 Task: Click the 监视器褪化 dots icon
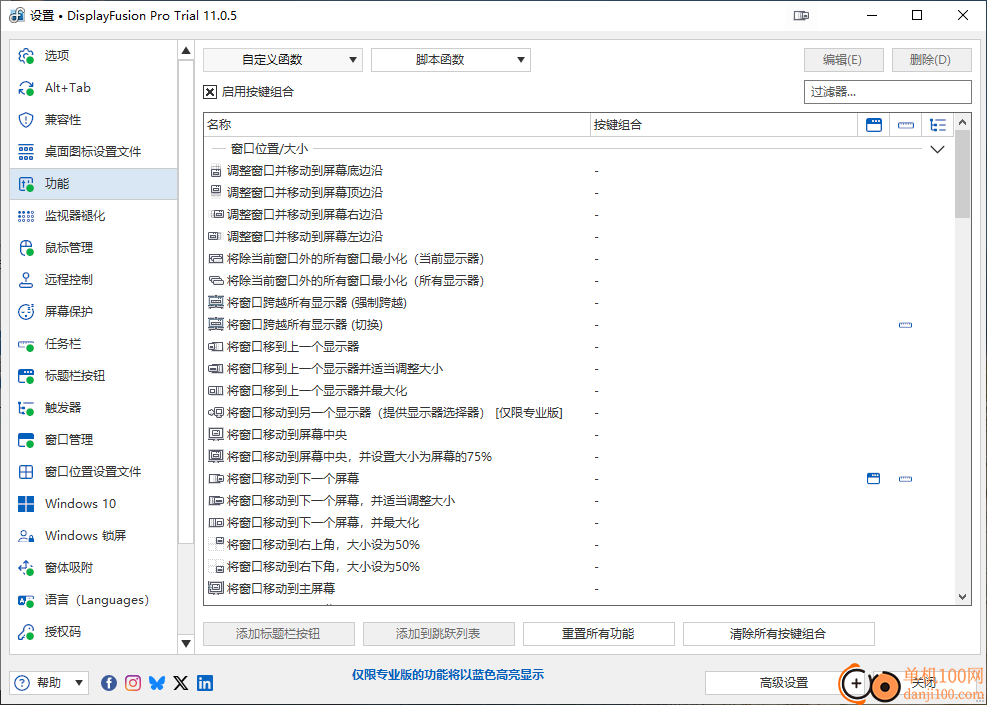[26, 216]
